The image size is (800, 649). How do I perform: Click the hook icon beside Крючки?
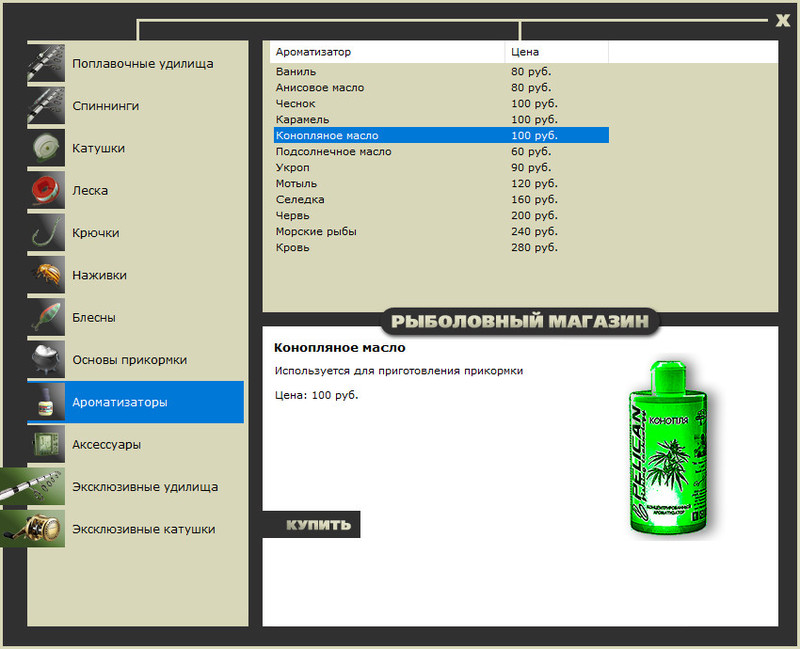point(46,233)
